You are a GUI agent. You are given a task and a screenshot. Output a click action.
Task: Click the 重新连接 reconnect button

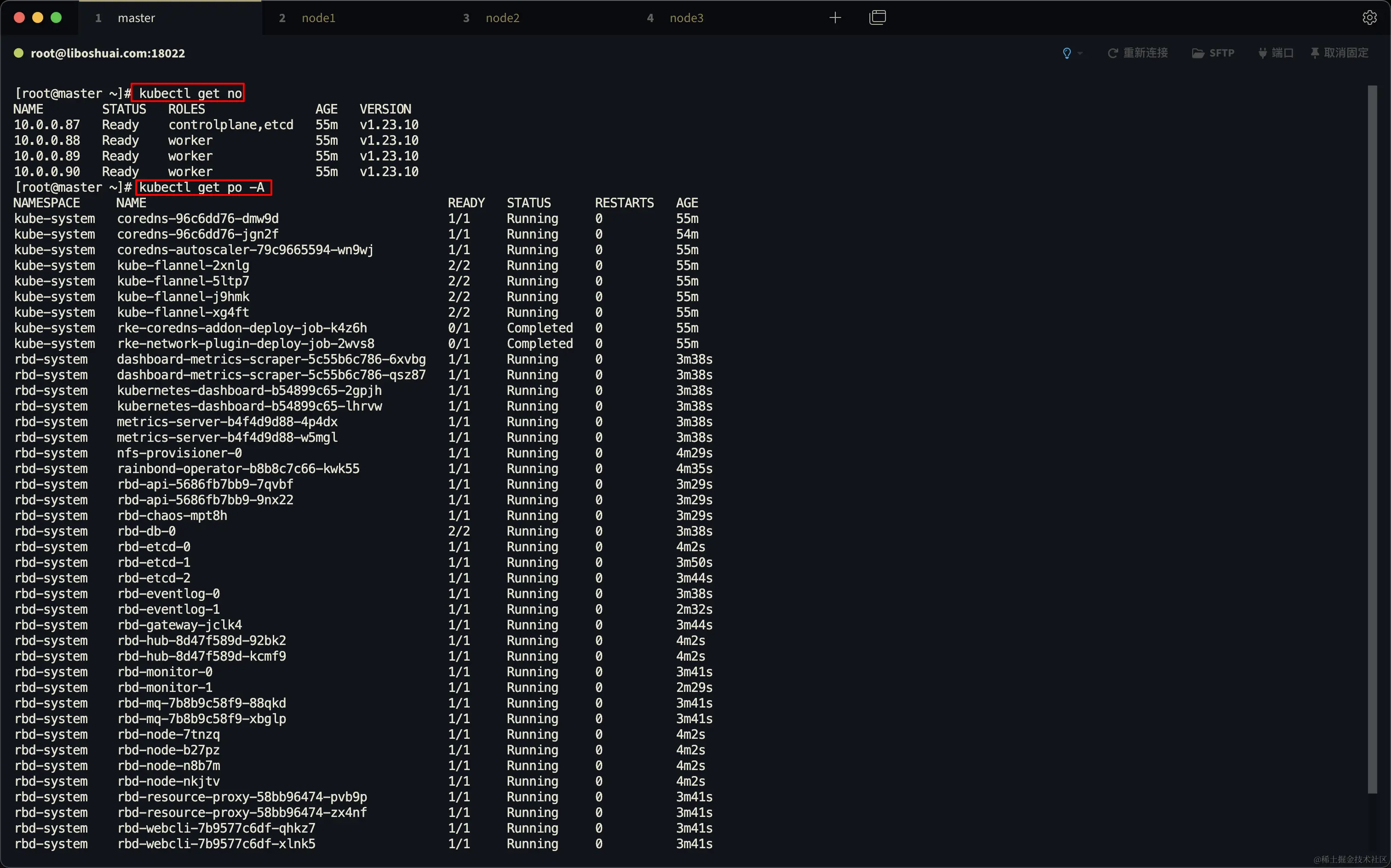[1138, 53]
